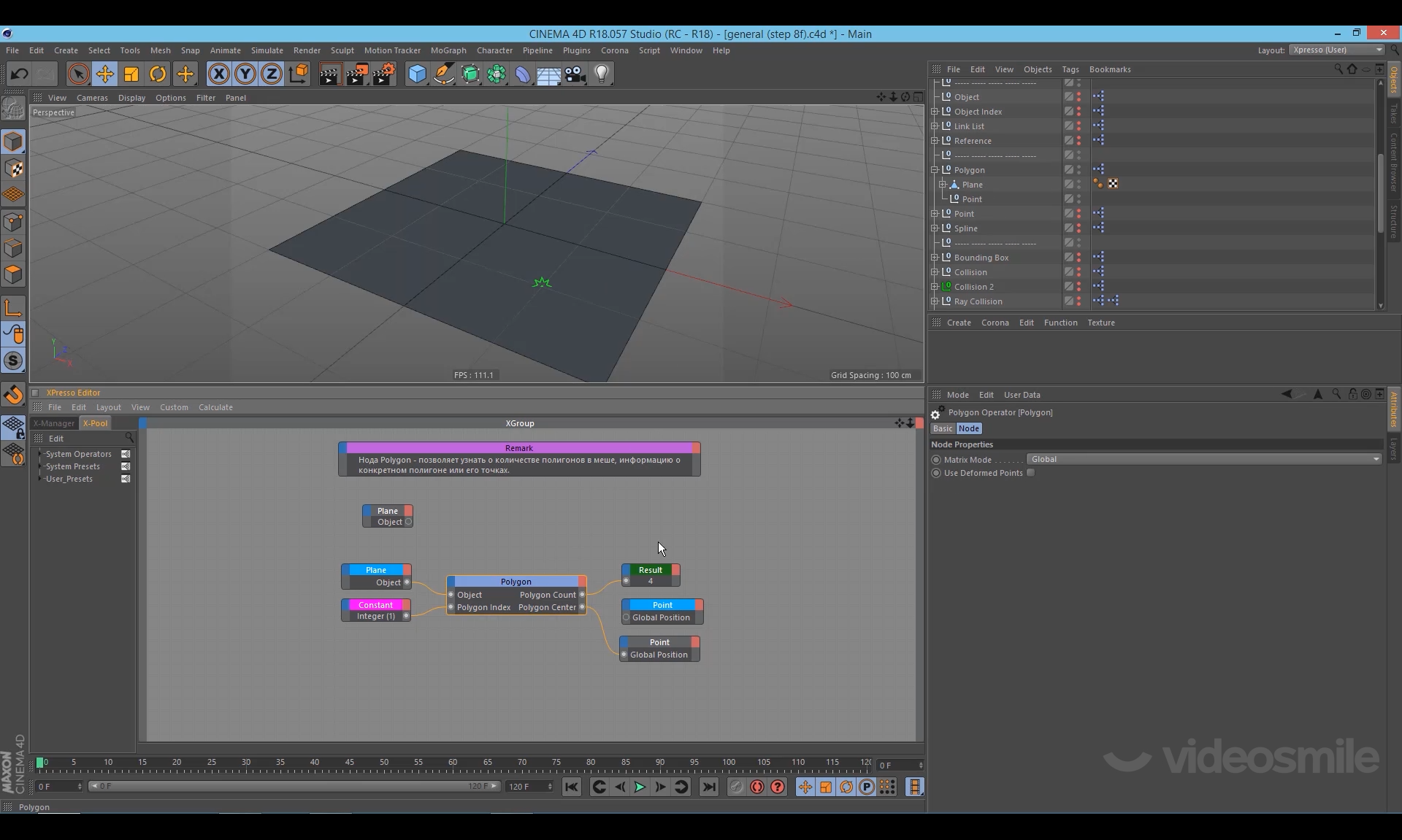Open the MoGraph menu
Viewport: 1402px width, 840px height.
pyautogui.click(x=448, y=50)
